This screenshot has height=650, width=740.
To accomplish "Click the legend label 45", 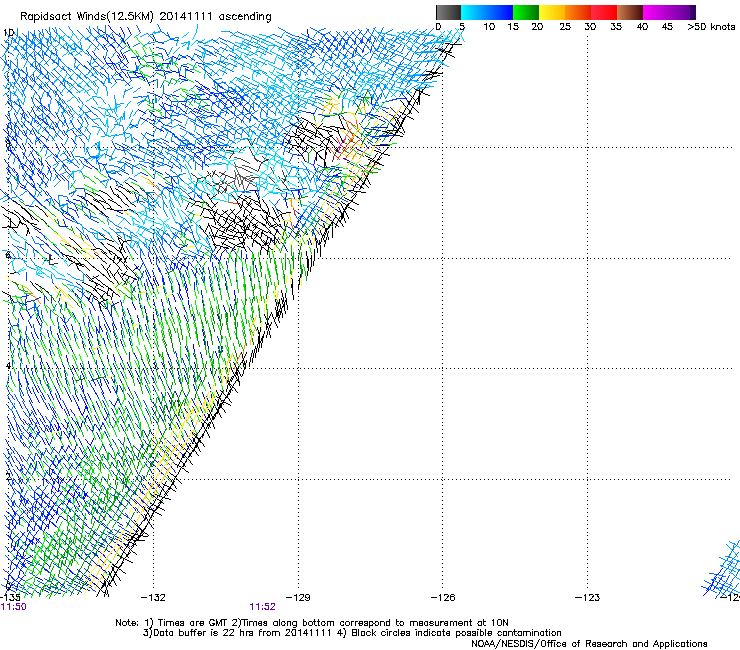I will [x=667, y=27].
